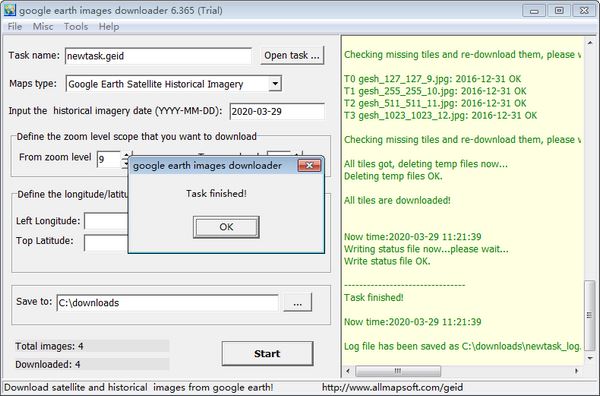This screenshot has width=600, height=396.
Task: Close the Task finished dialog with X
Action: click(x=309, y=165)
